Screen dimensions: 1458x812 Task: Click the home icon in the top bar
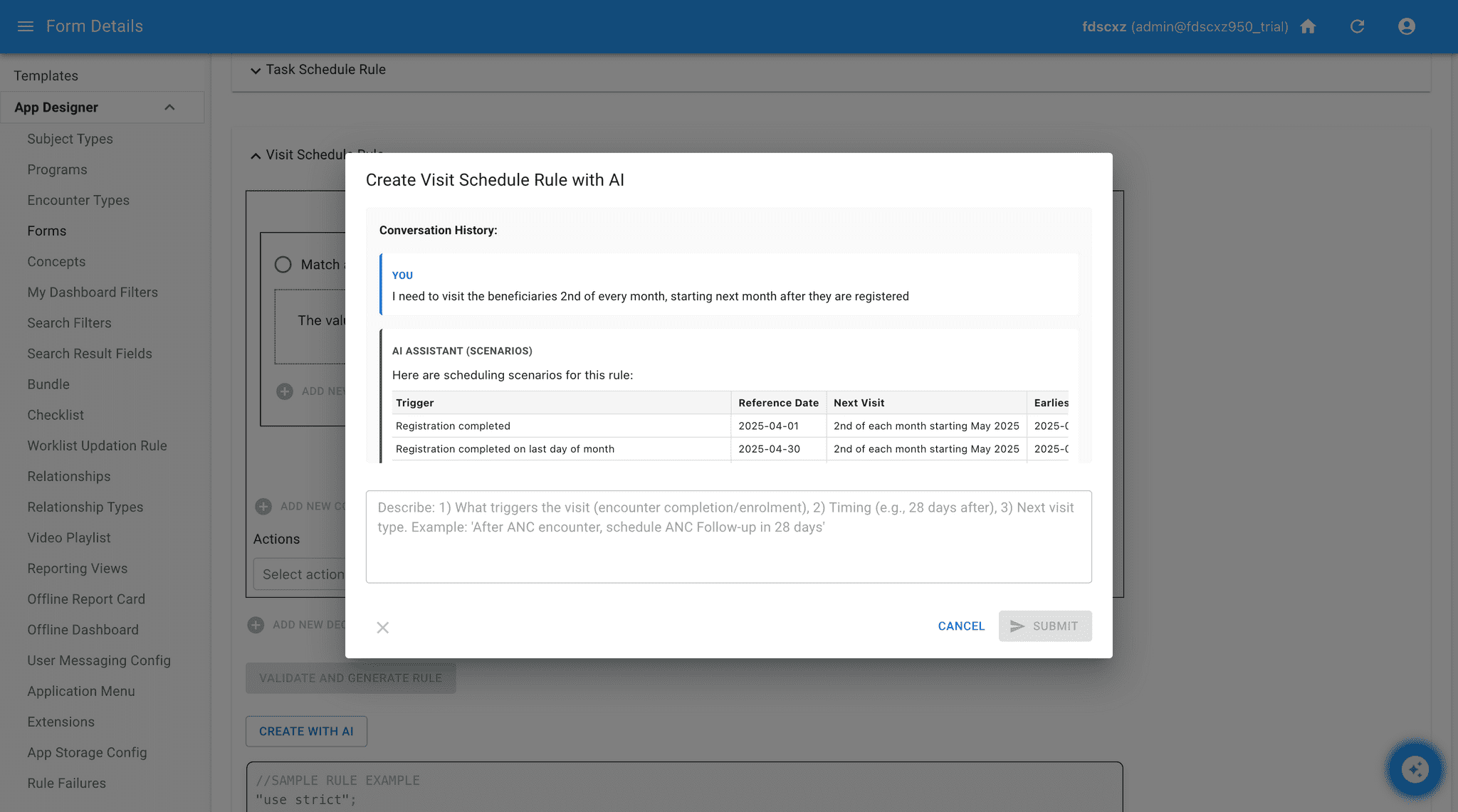tap(1308, 26)
